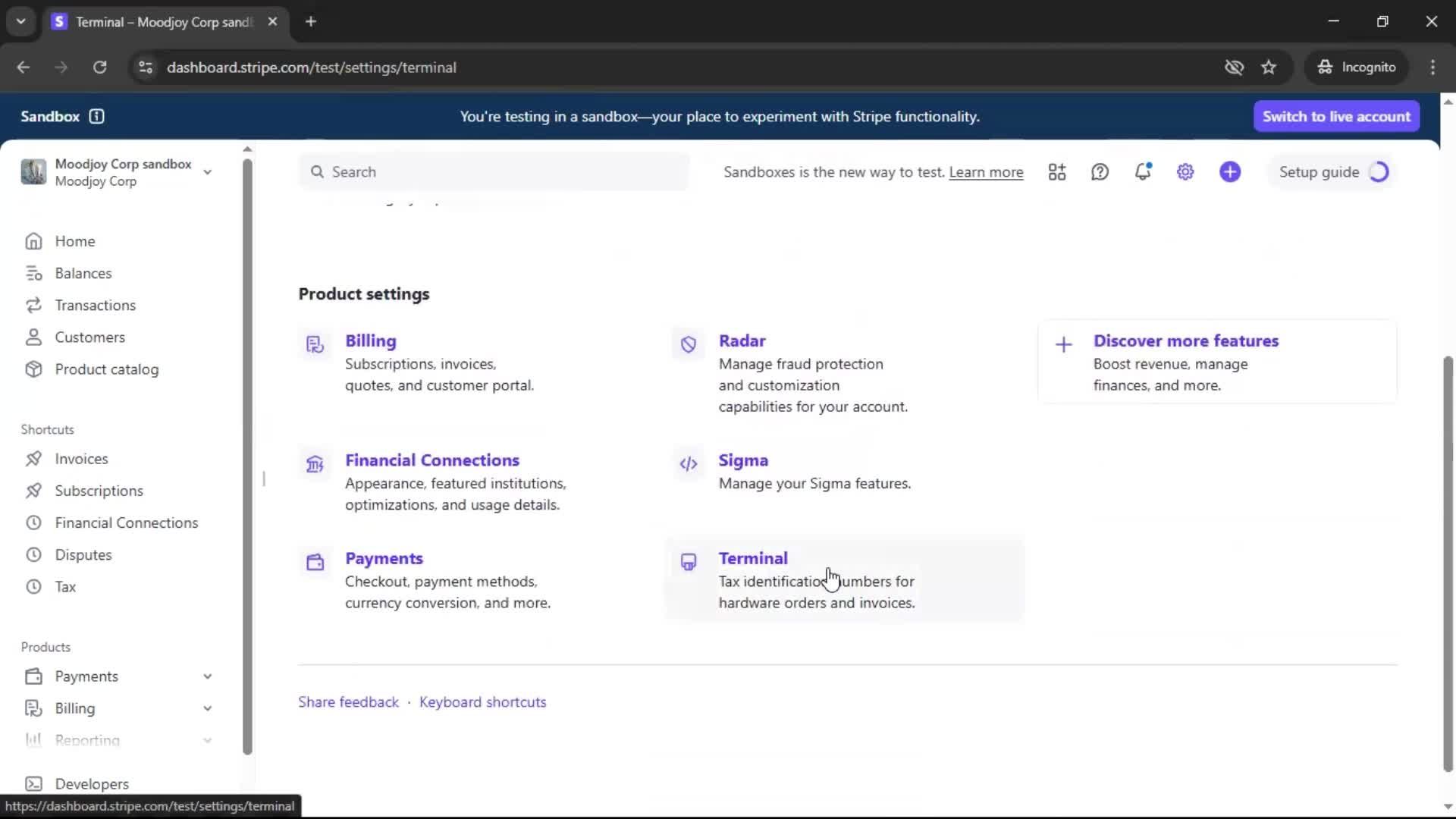The image size is (1456, 819).
Task: Go to Customers in the sidebar
Action: click(89, 337)
